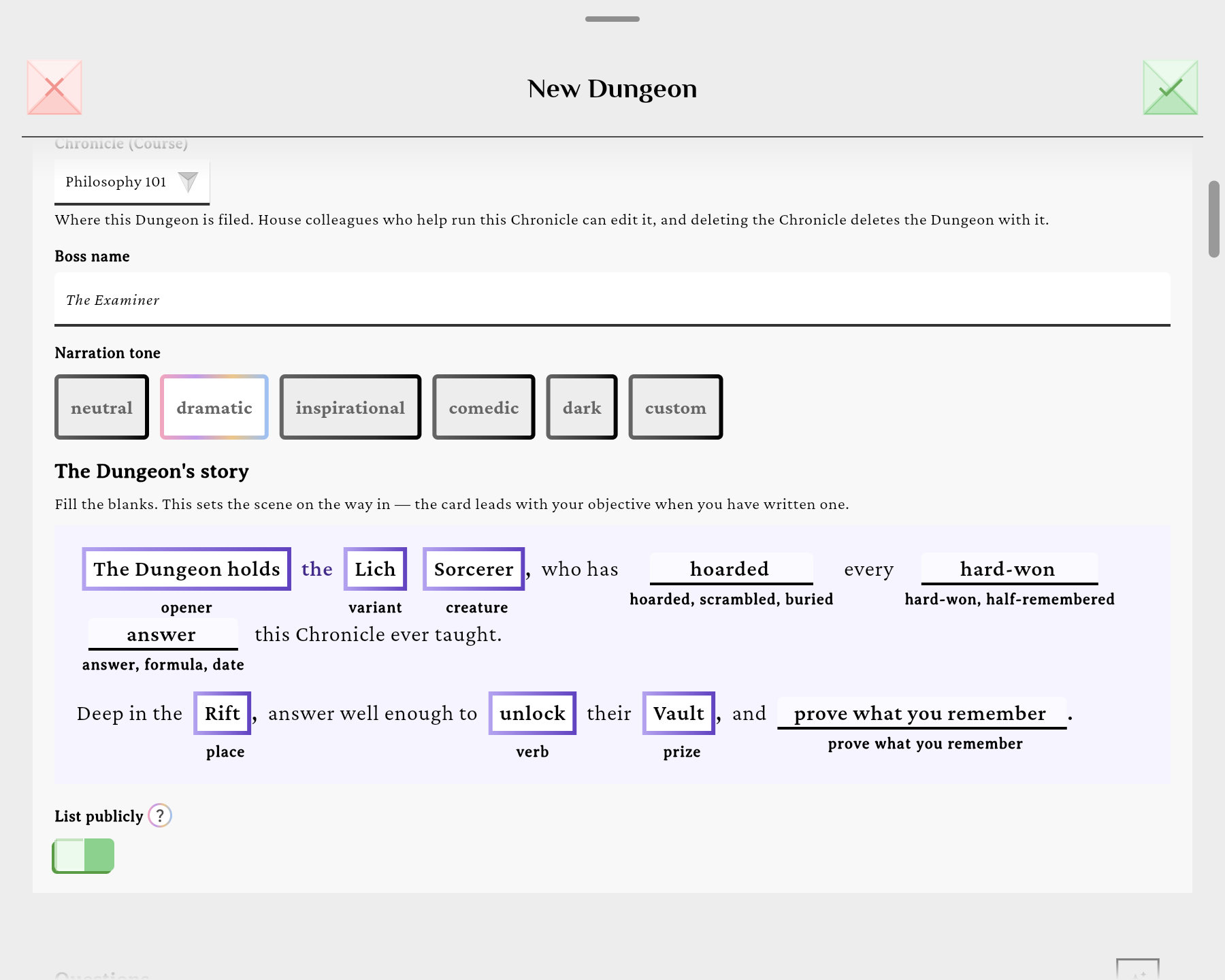1225x980 pixels.
Task: Toggle the List publicly switch
Action: coord(83,855)
